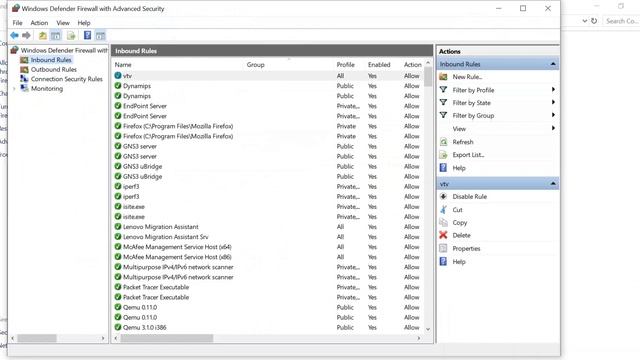Click the vtv rule status icon
The width and height of the screenshot is (640, 360).
tap(118, 76)
